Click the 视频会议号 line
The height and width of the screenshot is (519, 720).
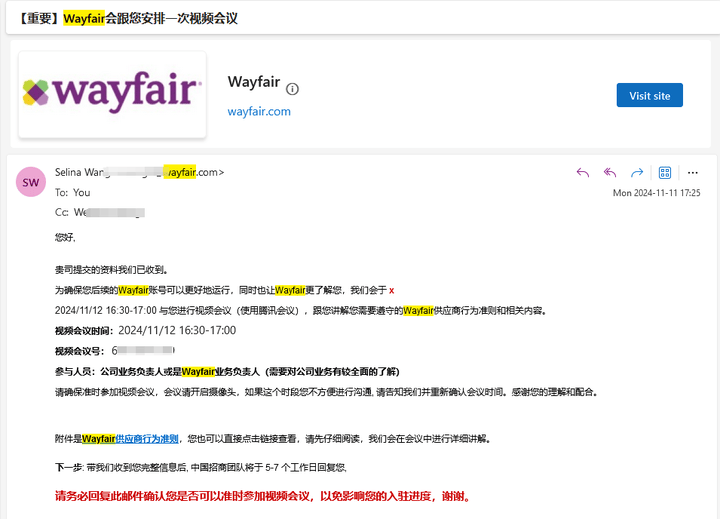point(114,351)
